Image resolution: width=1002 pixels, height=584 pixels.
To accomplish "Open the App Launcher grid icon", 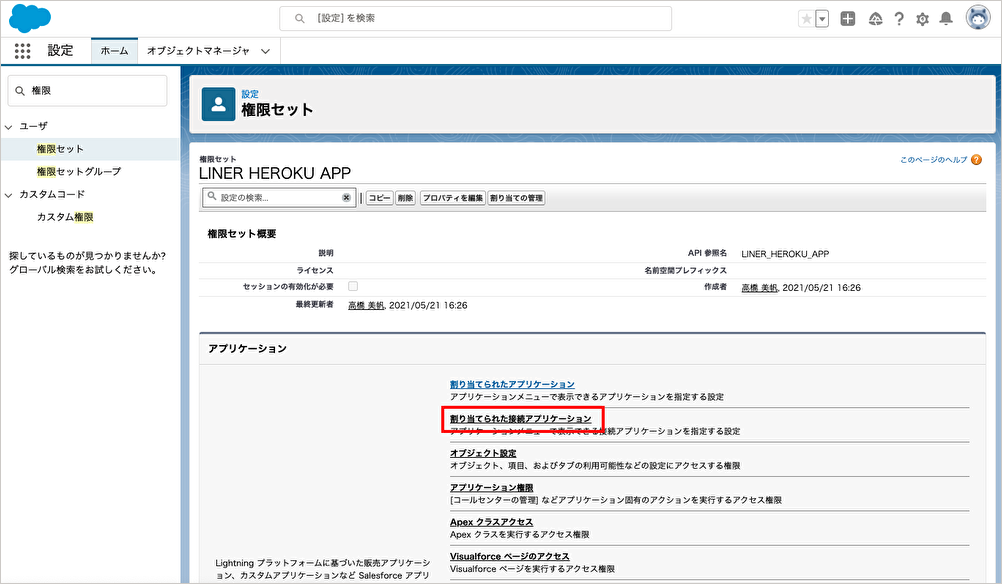I will pos(22,50).
